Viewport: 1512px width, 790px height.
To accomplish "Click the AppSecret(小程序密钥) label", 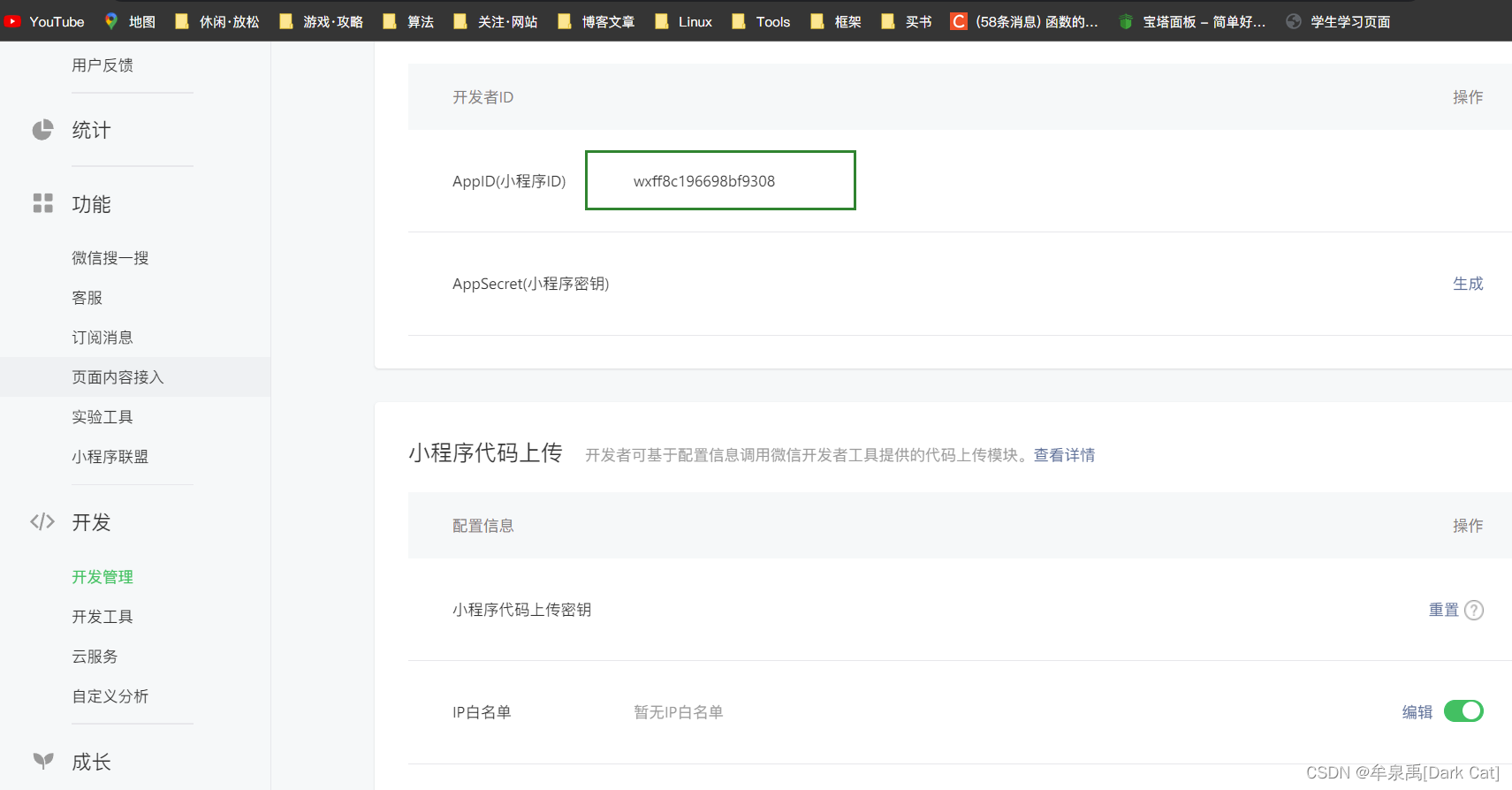I will click(x=531, y=284).
